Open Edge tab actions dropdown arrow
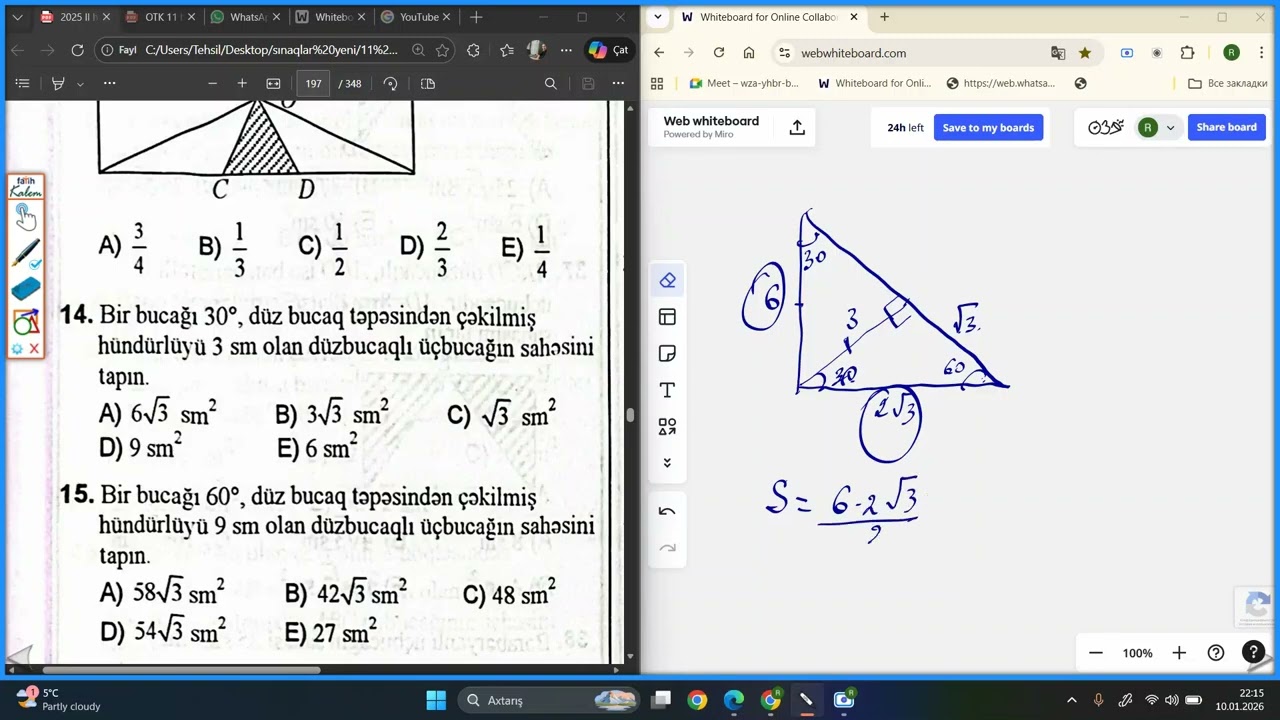Image resolution: width=1280 pixels, height=720 pixels. tap(17, 17)
